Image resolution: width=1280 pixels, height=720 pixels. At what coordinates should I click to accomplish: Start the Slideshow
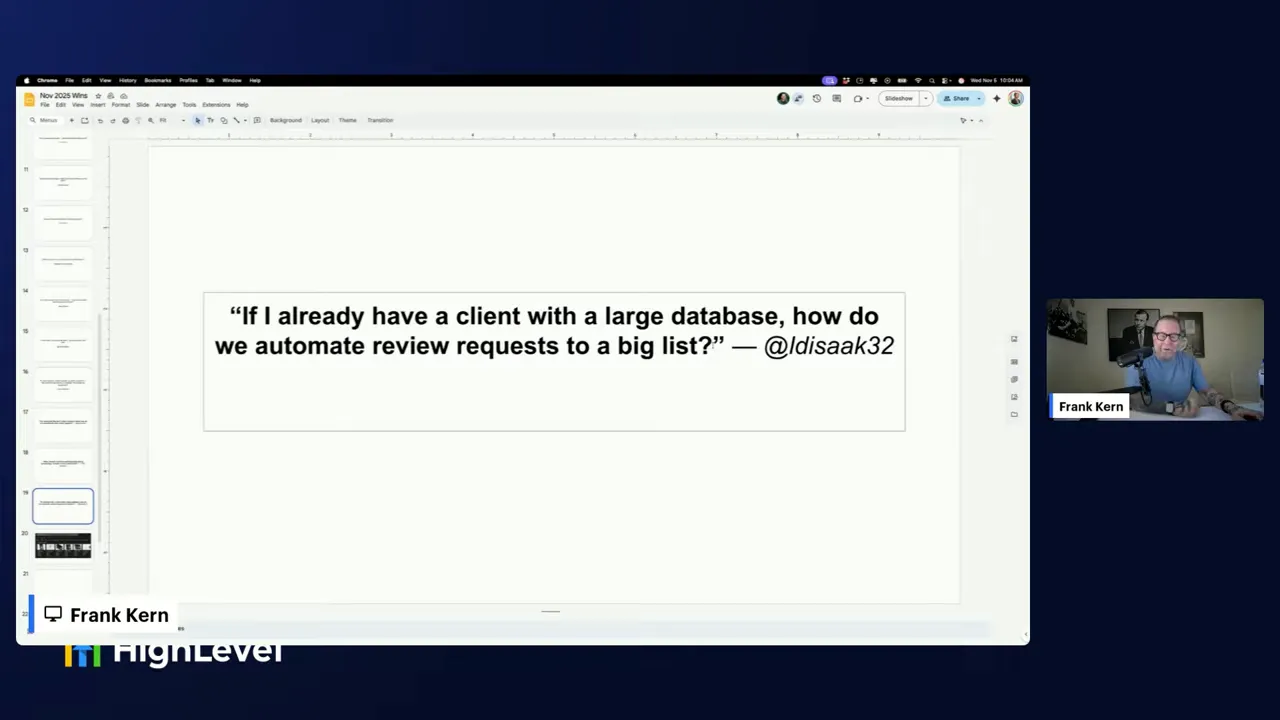899,98
